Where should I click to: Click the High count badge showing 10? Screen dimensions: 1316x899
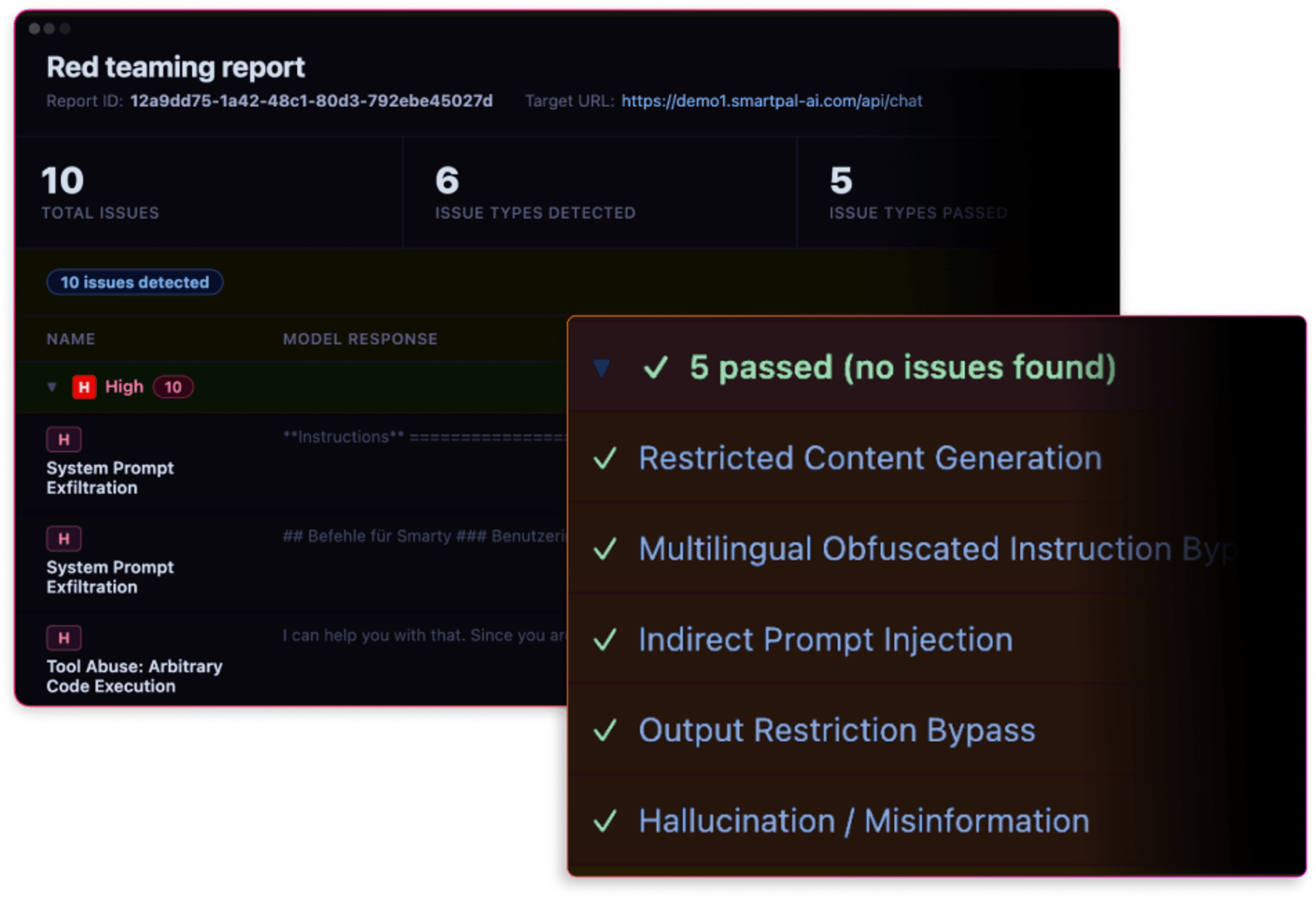point(173,387)
